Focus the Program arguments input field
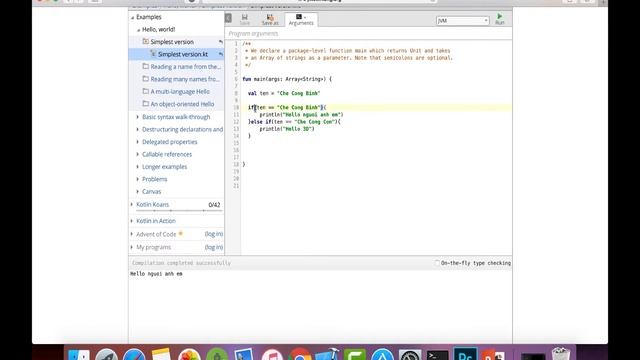640x360 pixels. click(x=368, y=33)
